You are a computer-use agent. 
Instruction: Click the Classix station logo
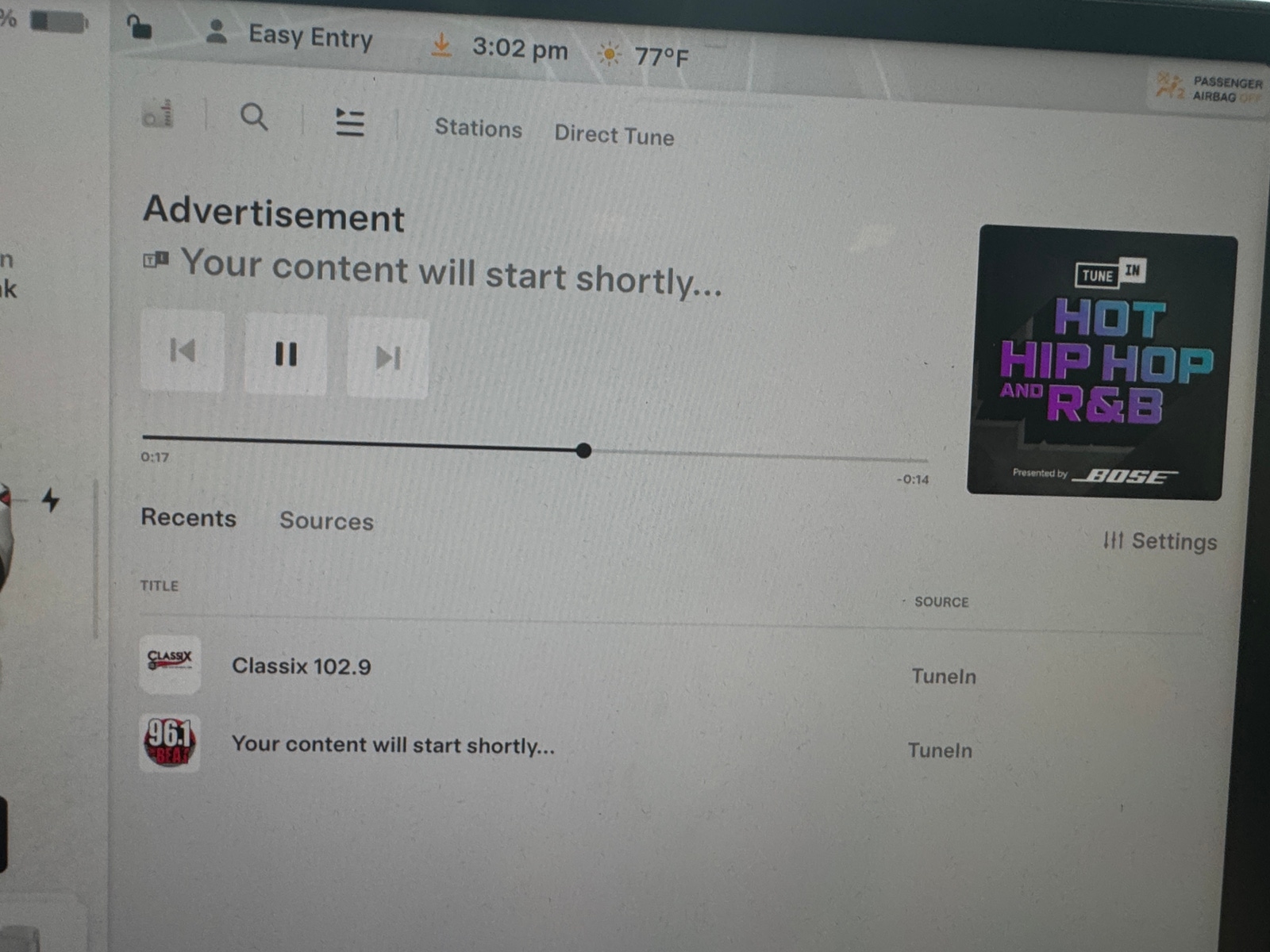[x=170, y=665]
